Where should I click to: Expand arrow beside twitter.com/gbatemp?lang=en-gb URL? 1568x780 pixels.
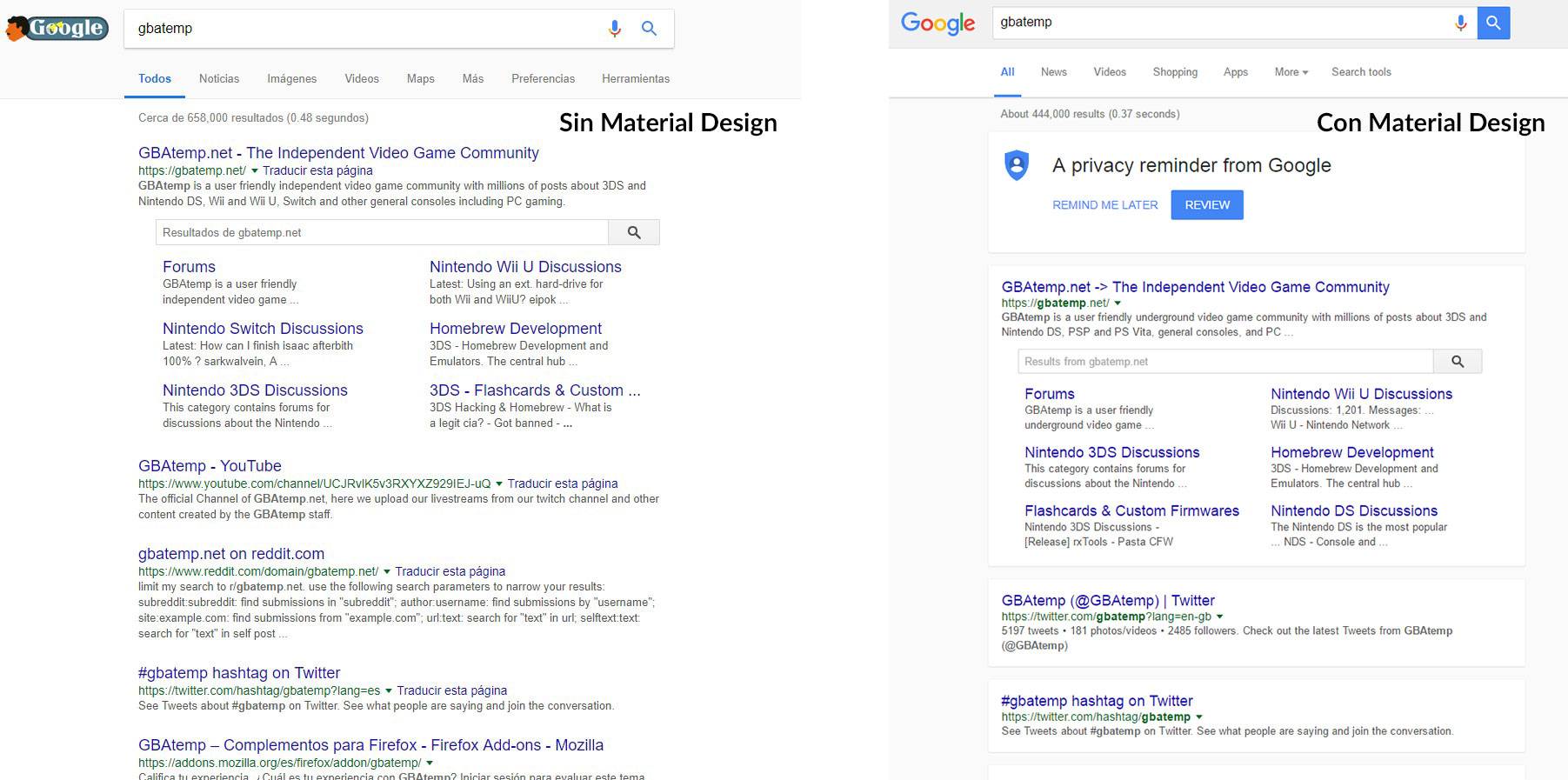(x=1220, y=617)
